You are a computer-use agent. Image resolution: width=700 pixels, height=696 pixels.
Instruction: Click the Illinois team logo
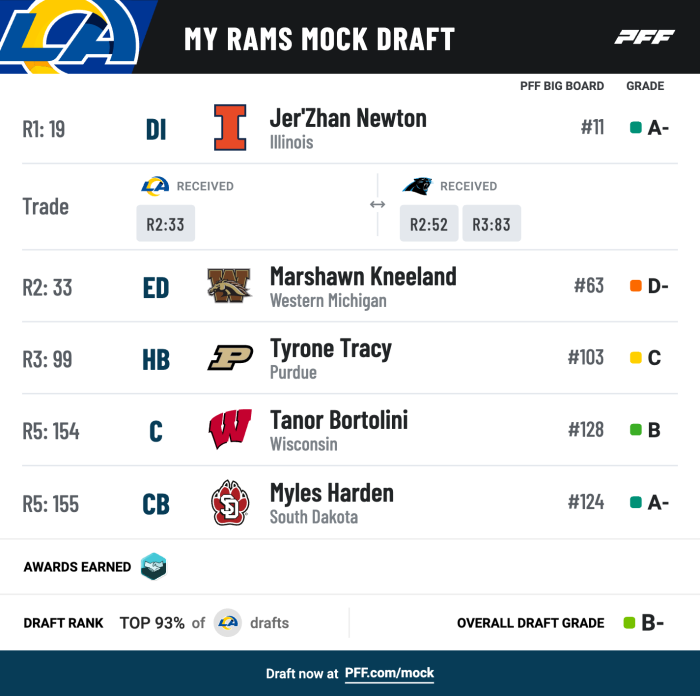pos(230,127)
